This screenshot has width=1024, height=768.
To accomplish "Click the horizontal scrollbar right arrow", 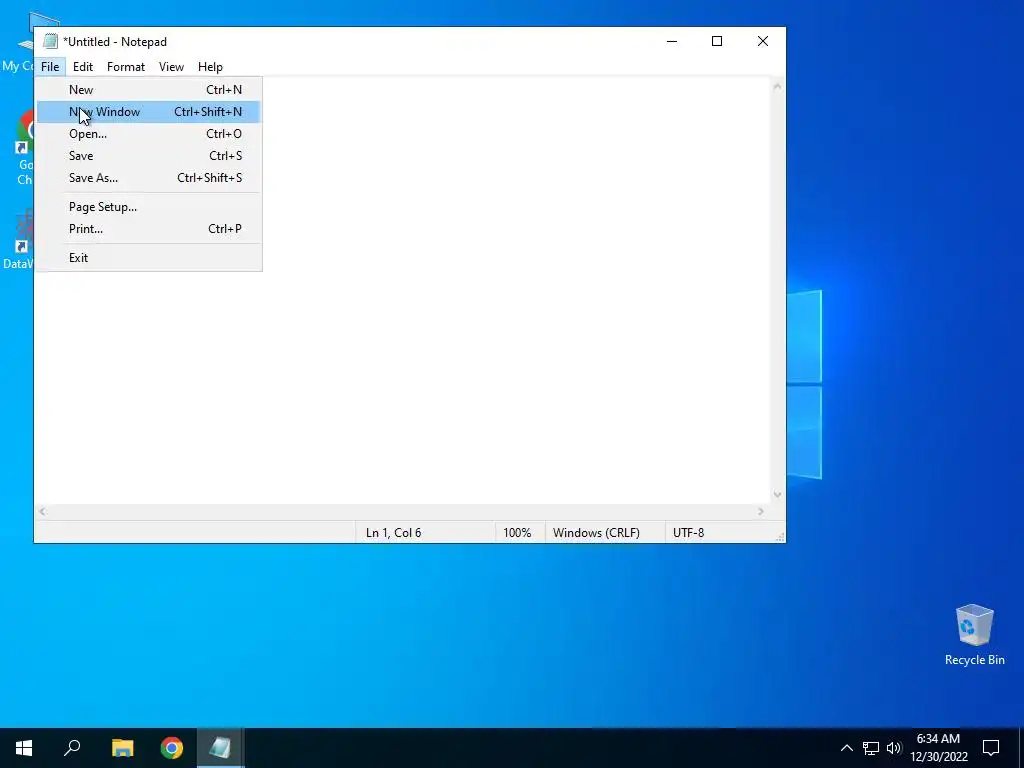I will tap(761, 511).
